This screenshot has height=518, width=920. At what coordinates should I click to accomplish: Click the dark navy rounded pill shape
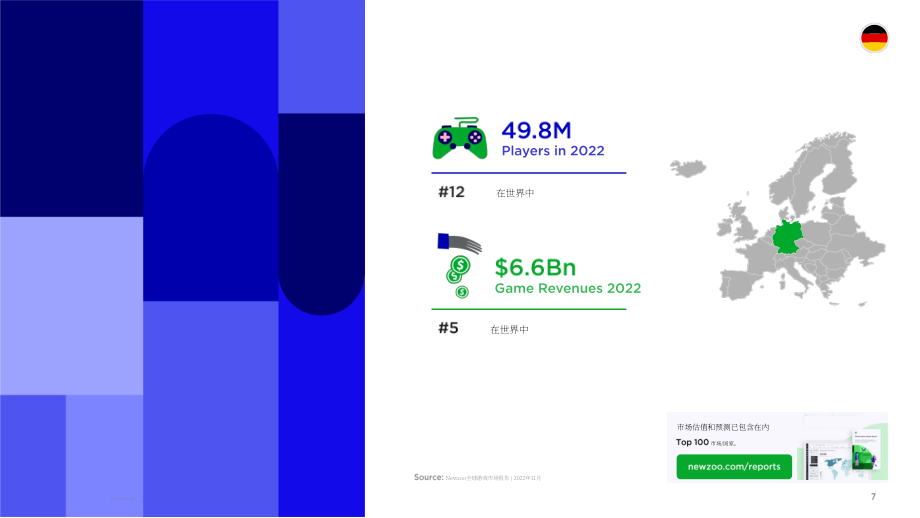point(322,214)
